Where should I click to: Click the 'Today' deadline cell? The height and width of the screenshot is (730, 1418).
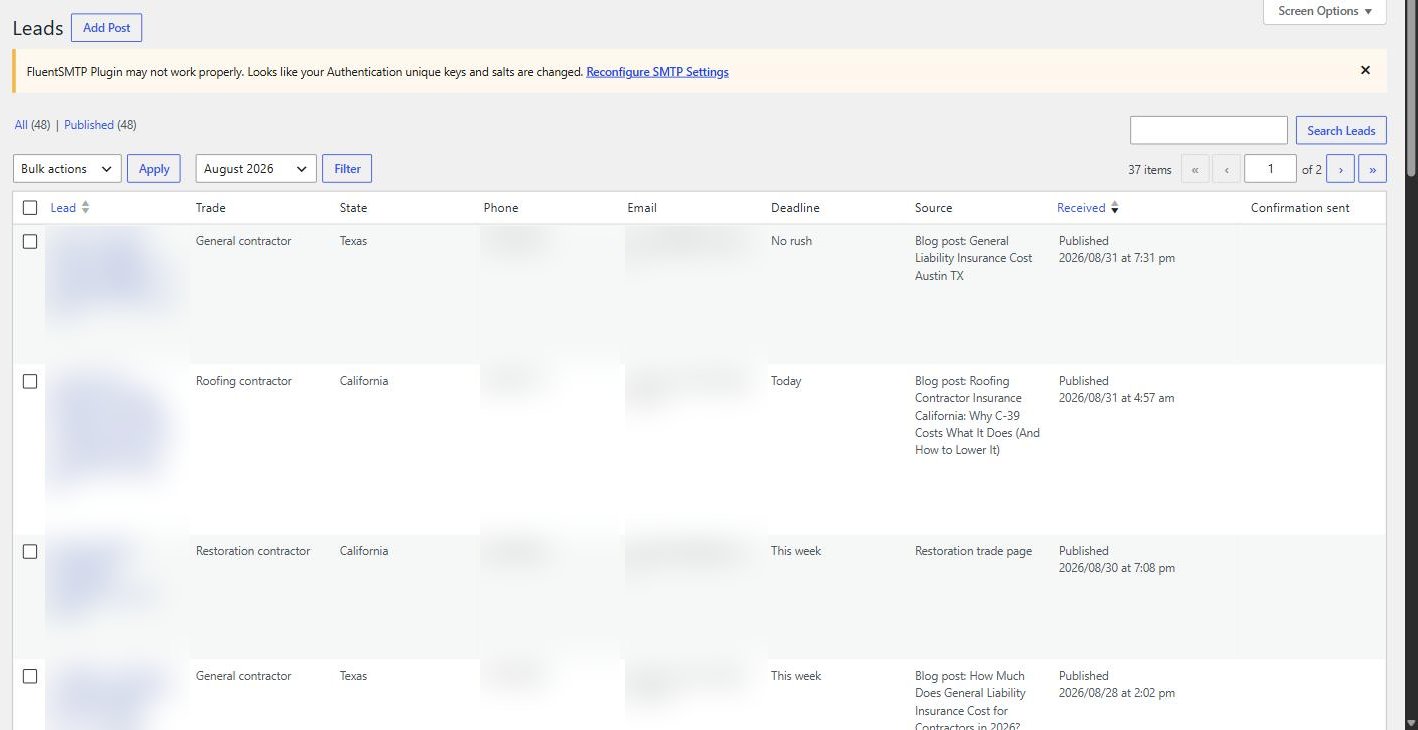coord(786,381)
